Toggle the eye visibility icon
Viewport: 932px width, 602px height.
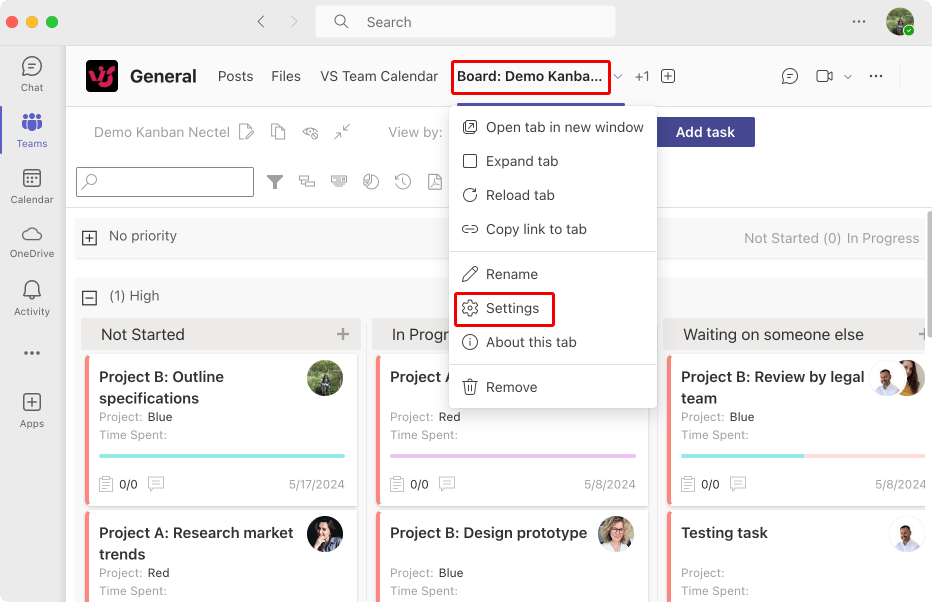tap(310, 132)
